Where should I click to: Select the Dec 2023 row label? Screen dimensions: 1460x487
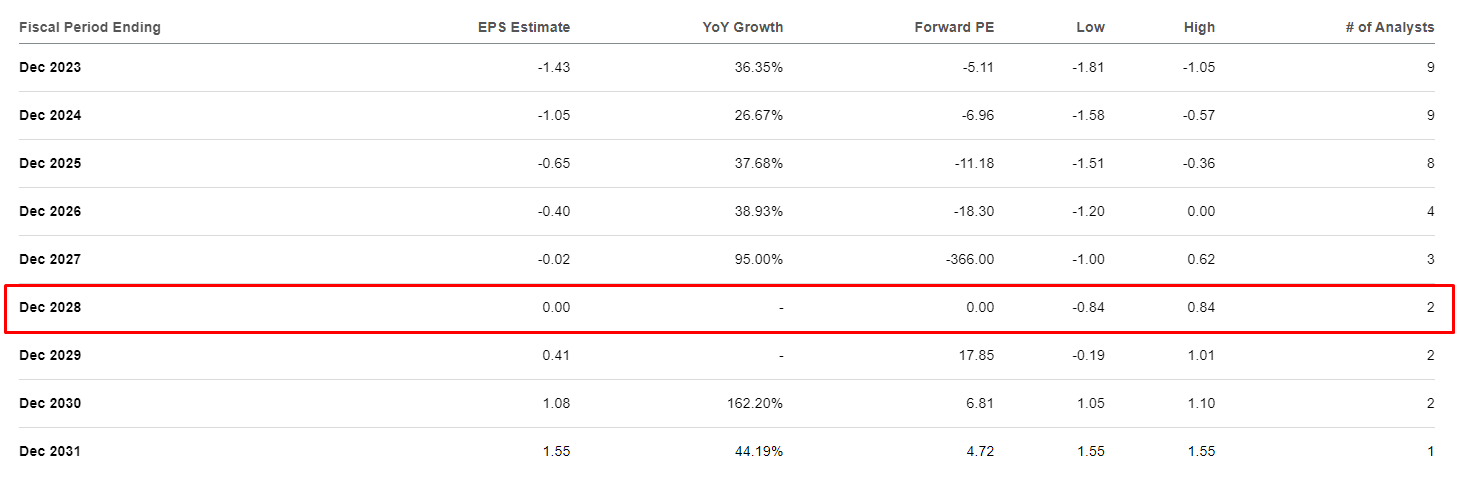pos(50,68)
